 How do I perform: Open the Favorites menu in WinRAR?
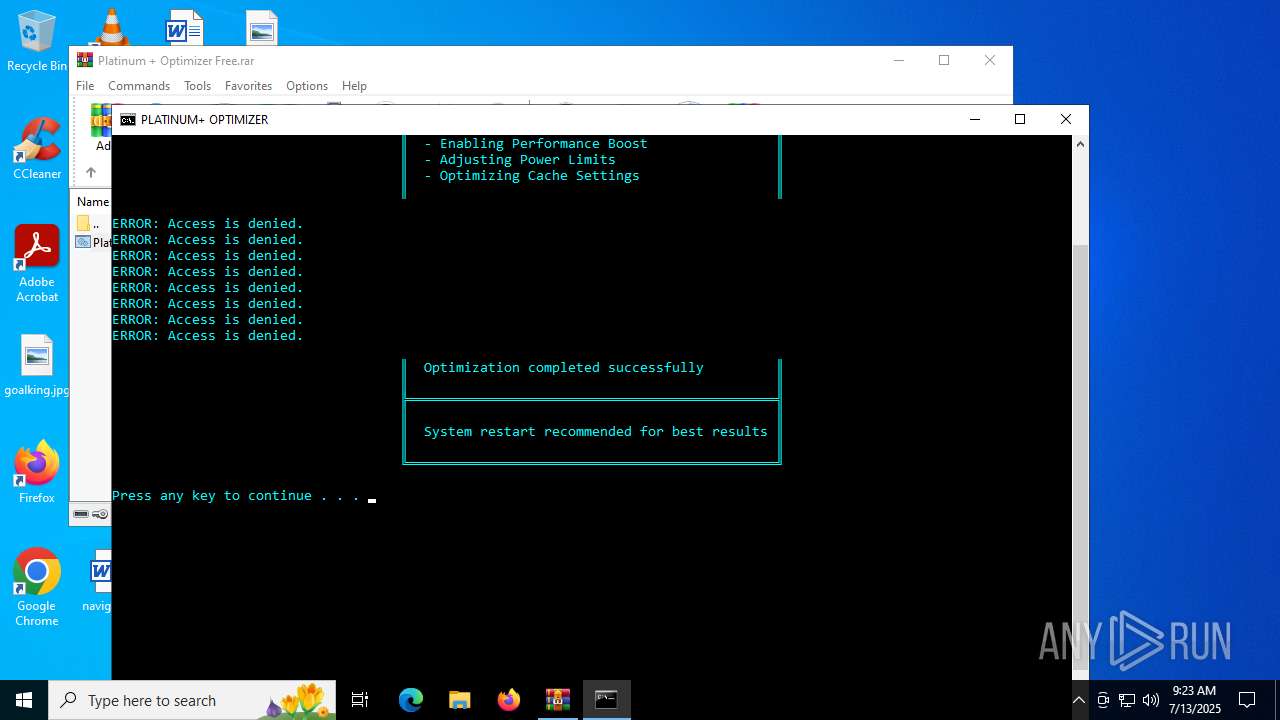click(x=248, y=86)
